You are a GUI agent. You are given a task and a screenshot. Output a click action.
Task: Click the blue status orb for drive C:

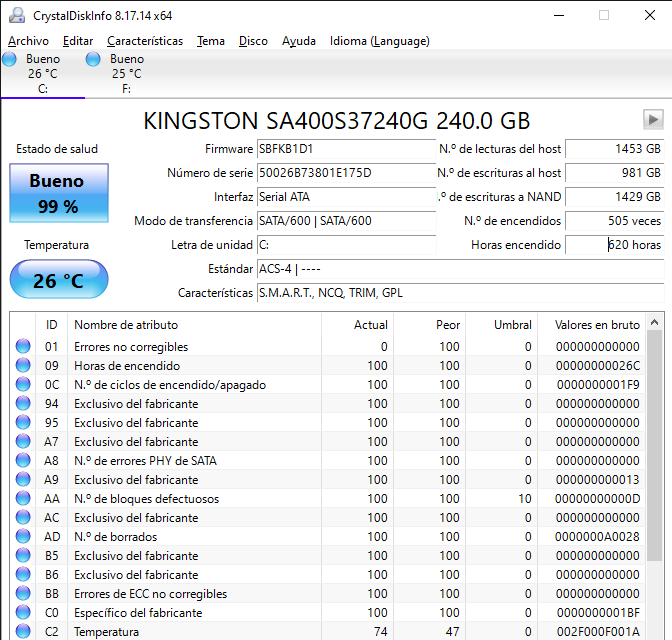9,59
